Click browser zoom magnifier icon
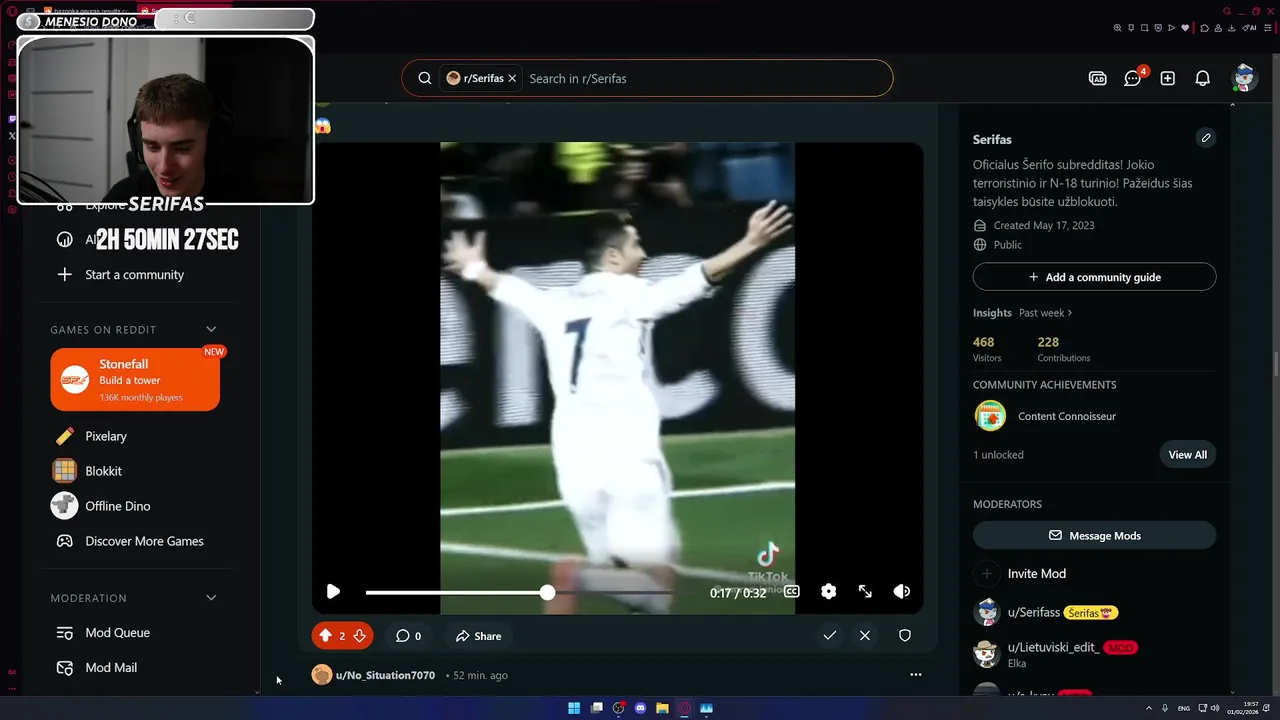This screenshot has width=1280, height=720. coord(1117,28)
